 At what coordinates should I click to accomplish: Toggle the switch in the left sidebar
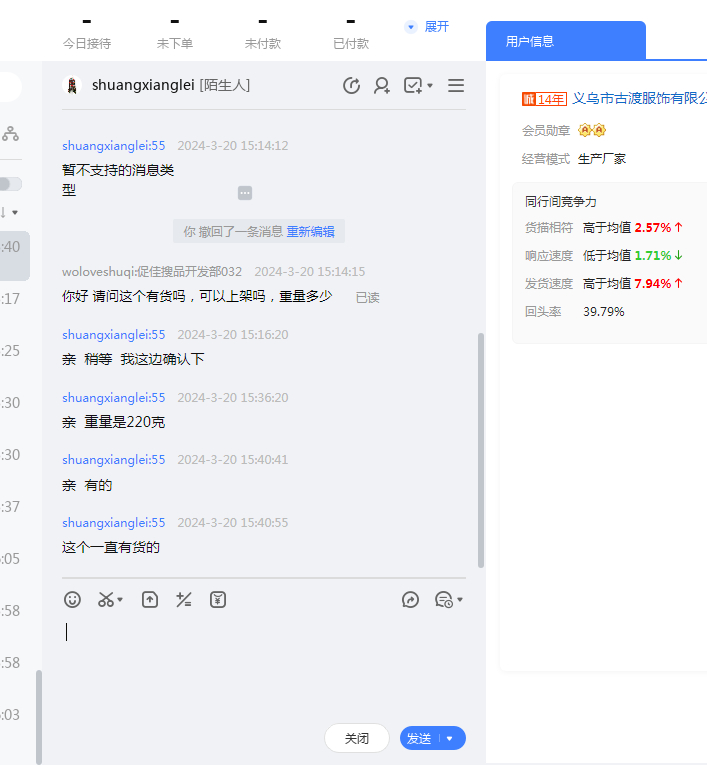[10, 184]
